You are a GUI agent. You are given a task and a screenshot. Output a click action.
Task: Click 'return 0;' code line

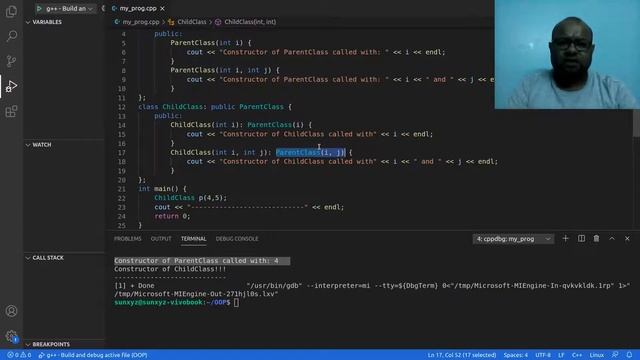[x=172, y=216]
